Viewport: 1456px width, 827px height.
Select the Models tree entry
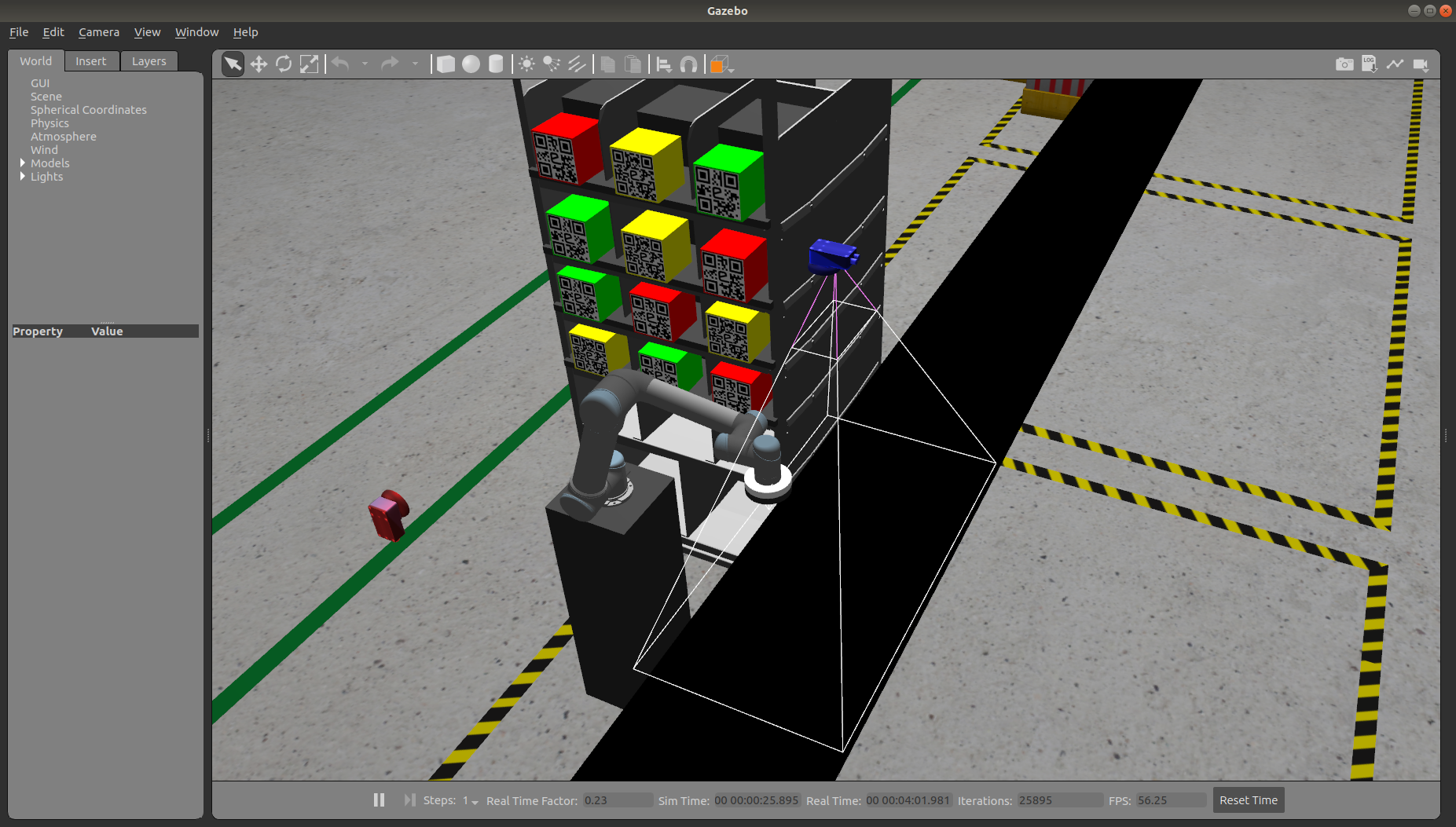[x=50, y=163]
